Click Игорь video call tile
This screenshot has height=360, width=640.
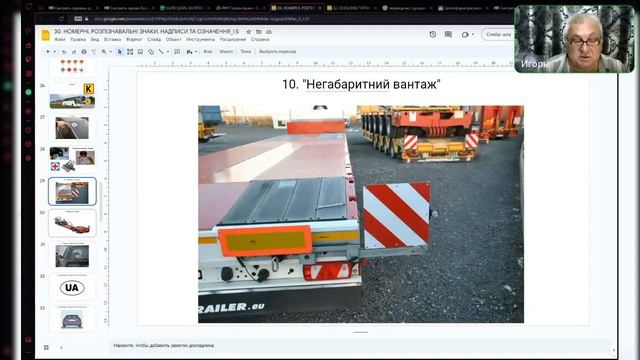pos(574,39)
